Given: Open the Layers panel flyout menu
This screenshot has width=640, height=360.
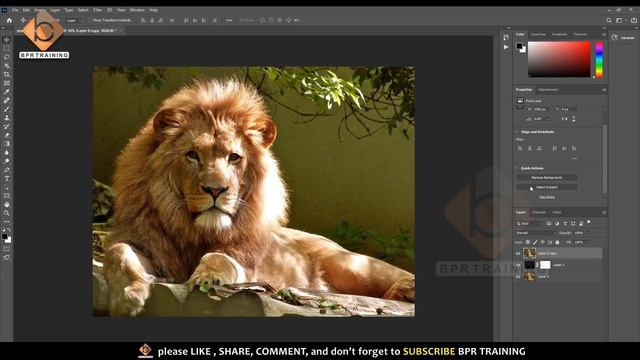Looking at the screenshot, I should click(604, 213).
